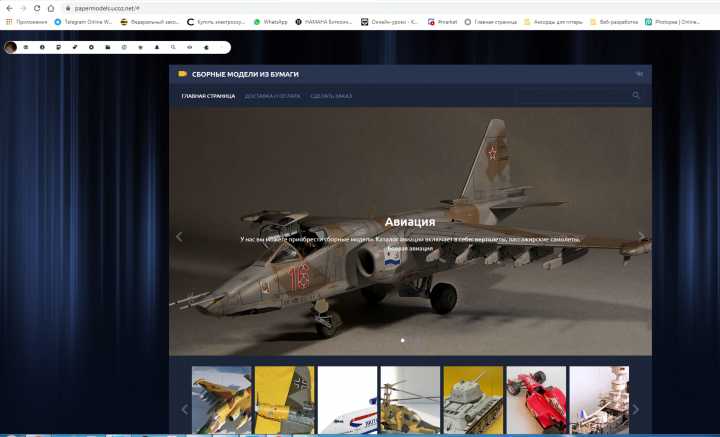The width and height of the screenshot is (720, 437).
Task: Open the camouflage jet thumbnail
Action: coord(221,400)
